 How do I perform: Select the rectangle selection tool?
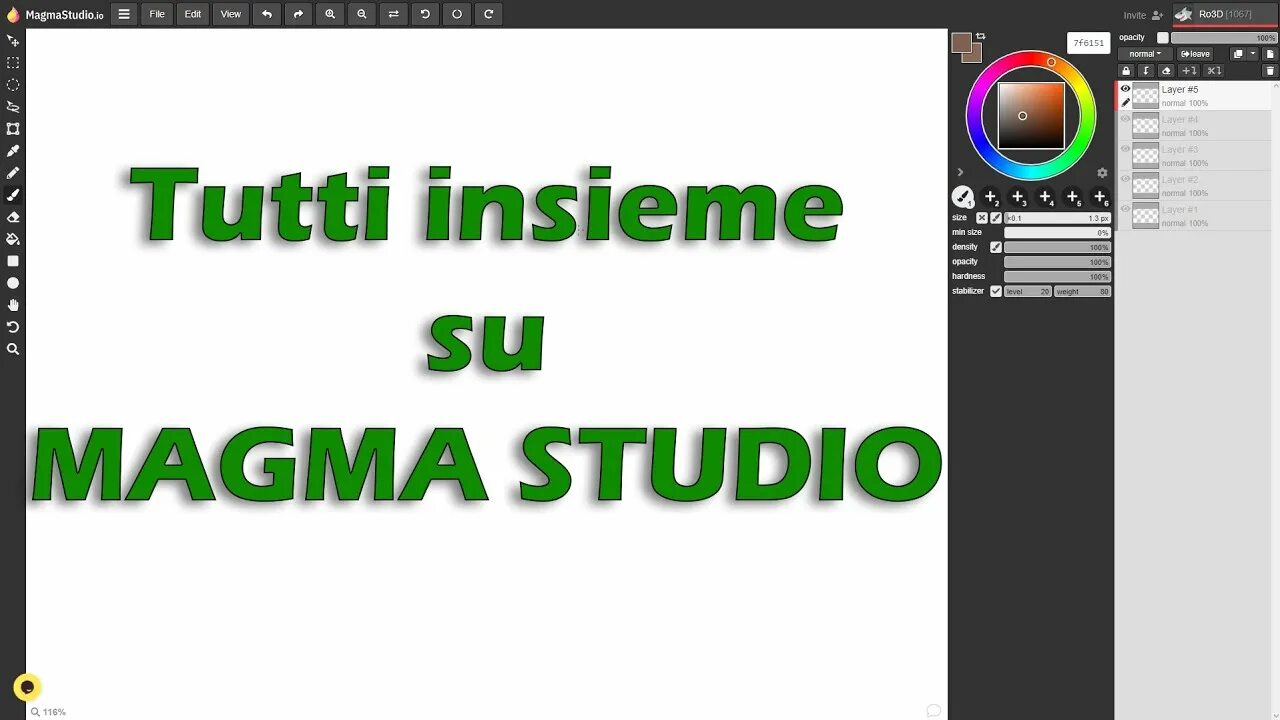[x=13, y=63]
